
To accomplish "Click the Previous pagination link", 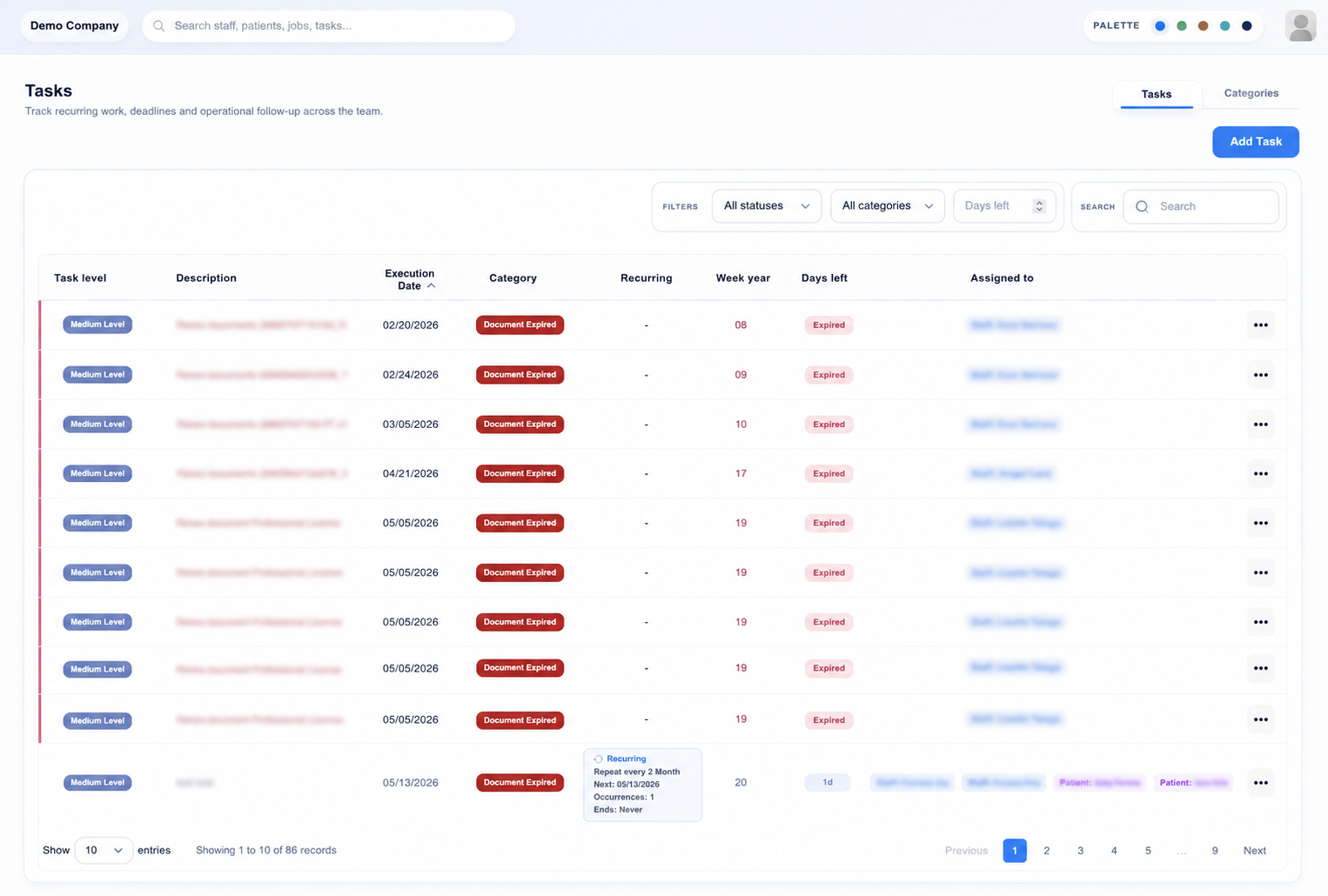I will pyautogui.click(x=966, y=851).
